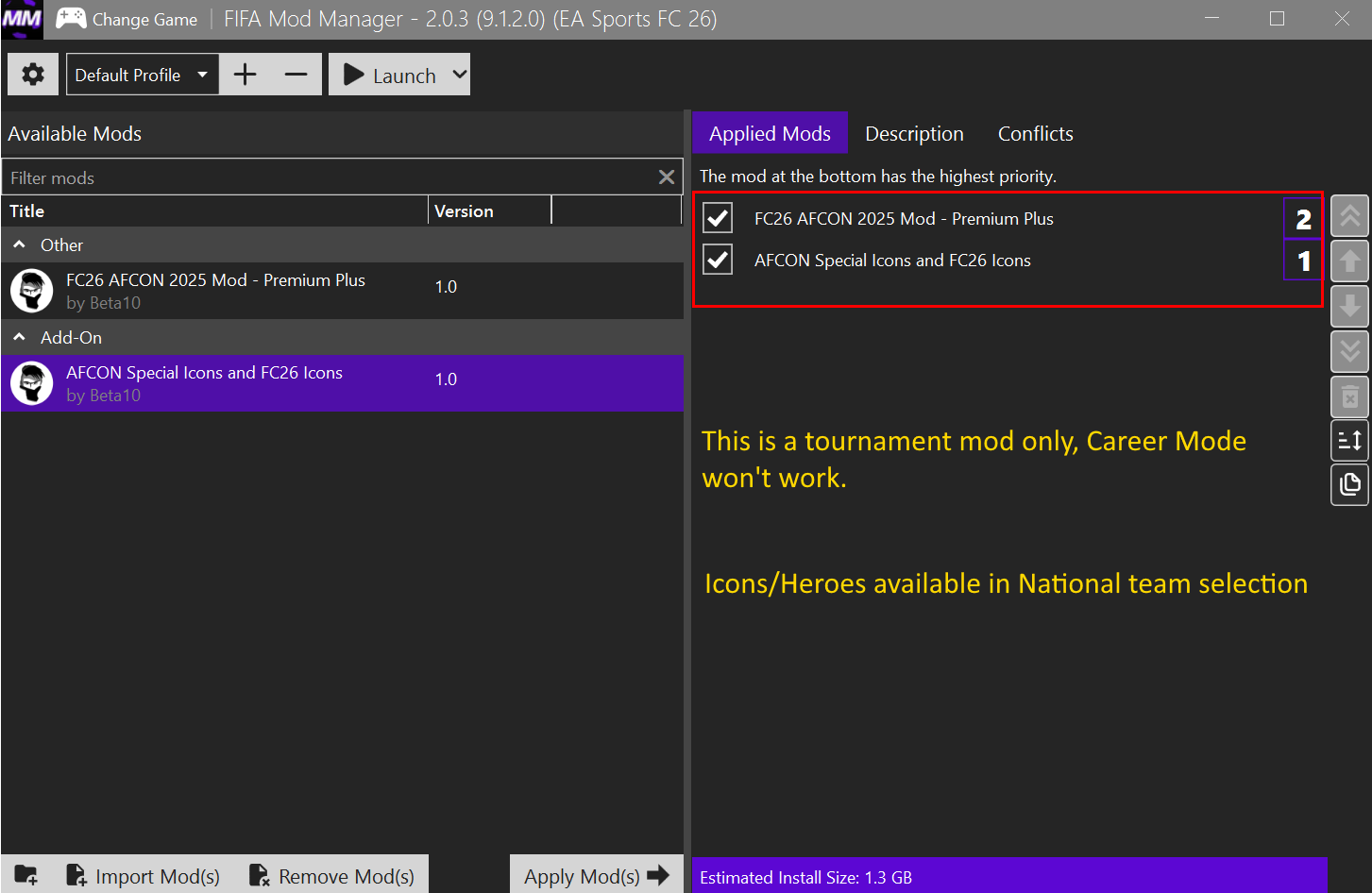The height and width of the screenshot is (893, 1372).
Task: Remove selected applied mod with trash icon
Action: tap(1349, 396)
